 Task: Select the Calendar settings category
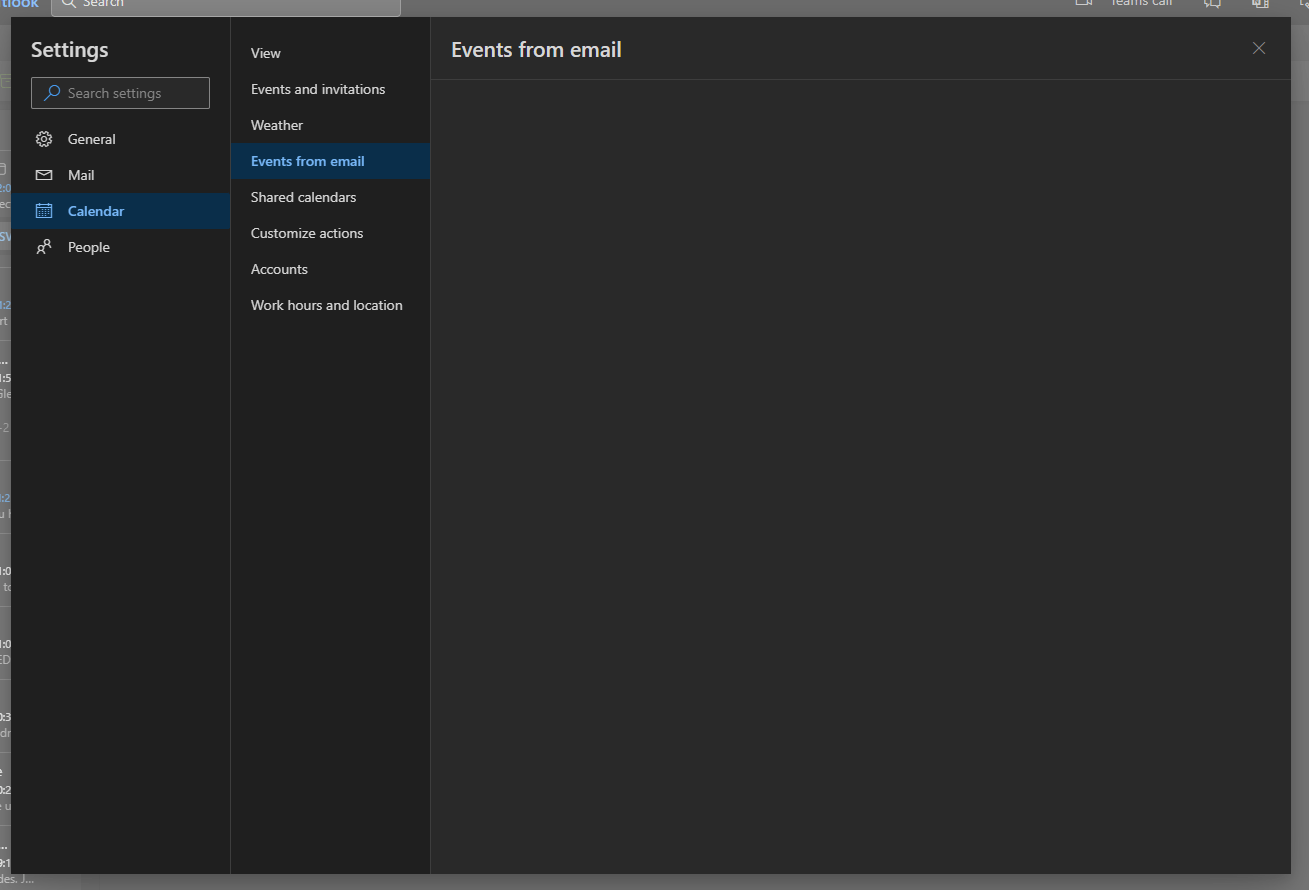(x=120, y=211)
